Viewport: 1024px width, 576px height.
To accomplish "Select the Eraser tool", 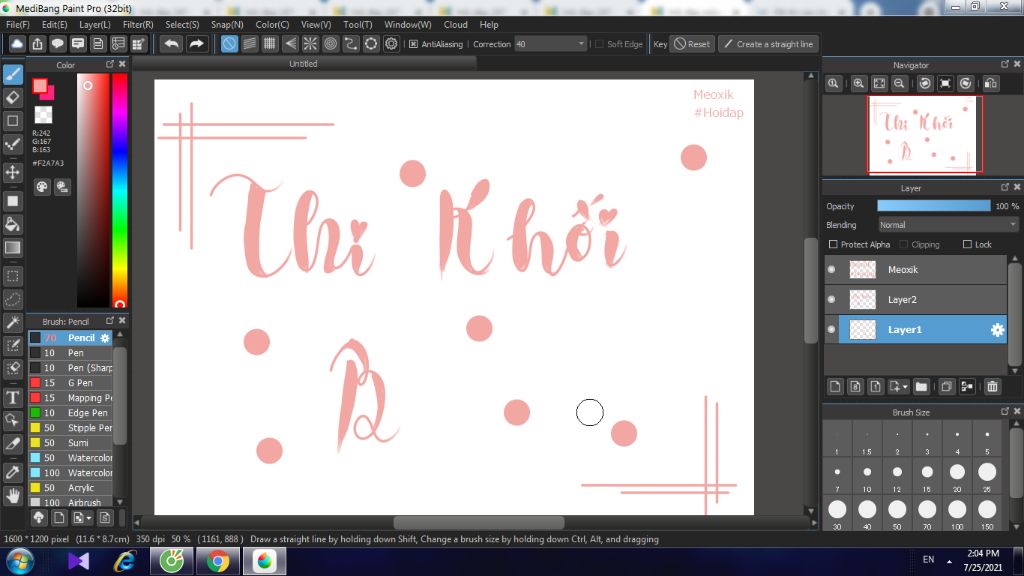I will point(12,98).
